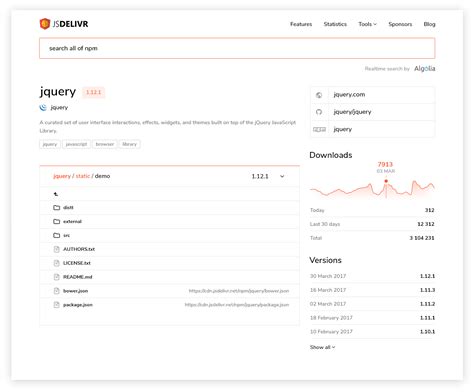Open the external folder
Viewport: 474px width, 392px height.
pyautogui.click(x=72, y=221)
